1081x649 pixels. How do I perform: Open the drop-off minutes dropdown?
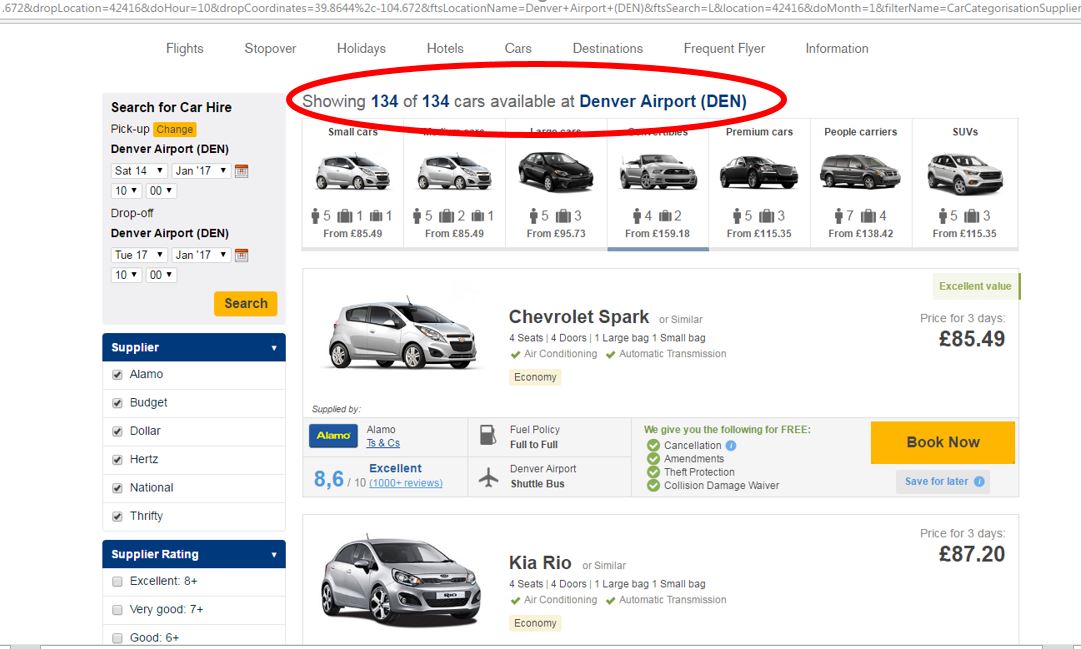pos(161,275)
